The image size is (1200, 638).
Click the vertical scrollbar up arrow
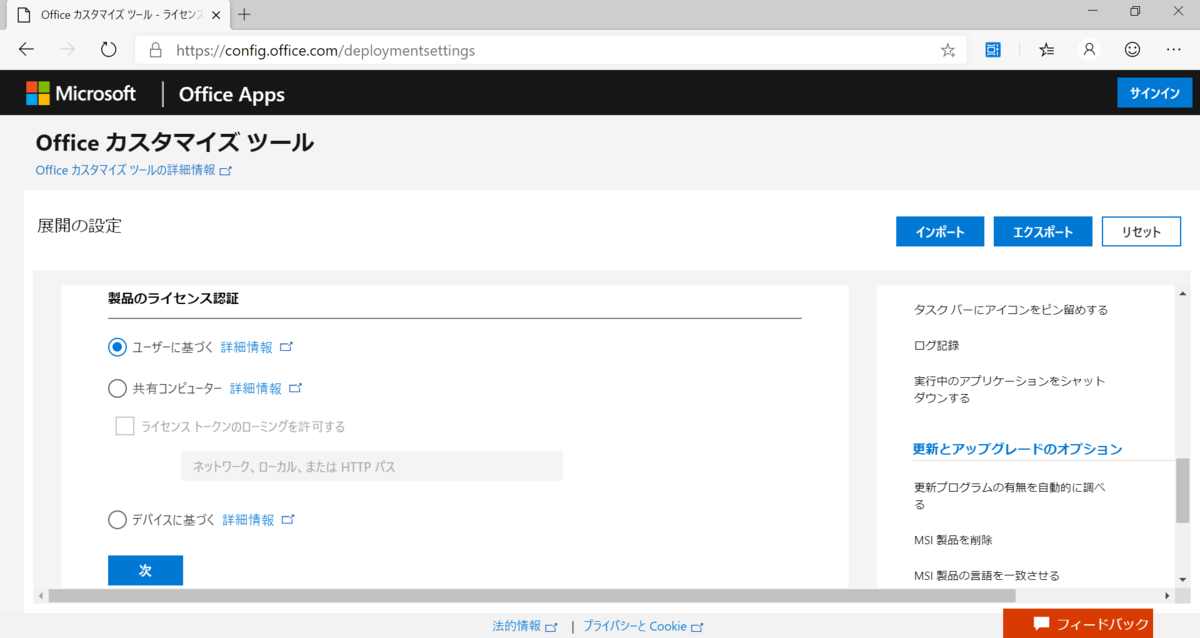(1182, 293)
